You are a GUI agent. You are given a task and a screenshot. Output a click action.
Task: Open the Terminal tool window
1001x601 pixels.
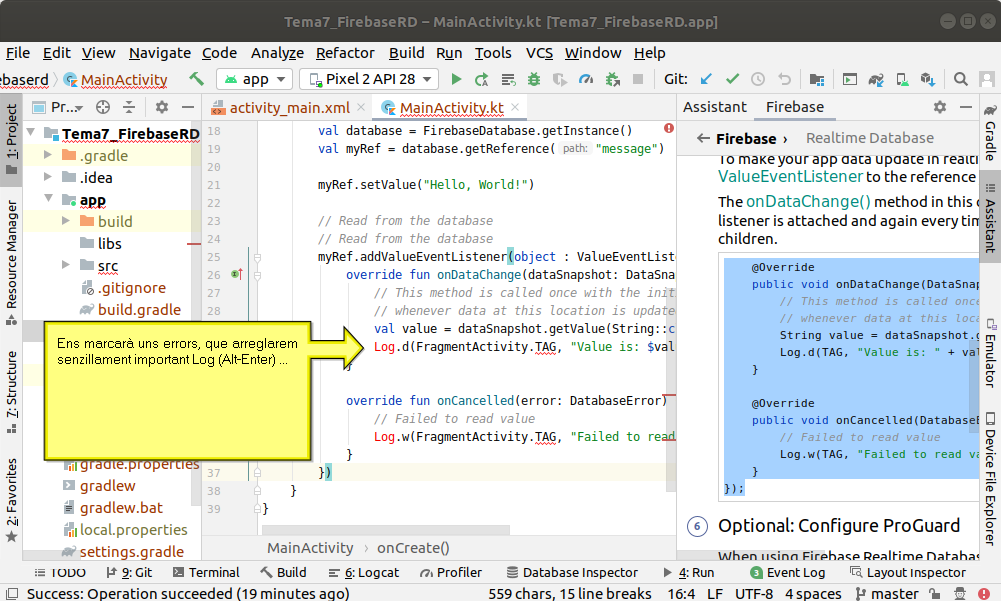(x=206, y=572)
